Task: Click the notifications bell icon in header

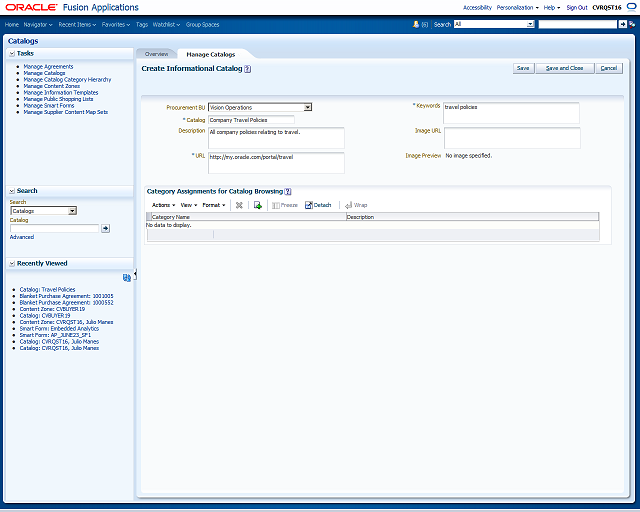Action: tap(416, 24)
